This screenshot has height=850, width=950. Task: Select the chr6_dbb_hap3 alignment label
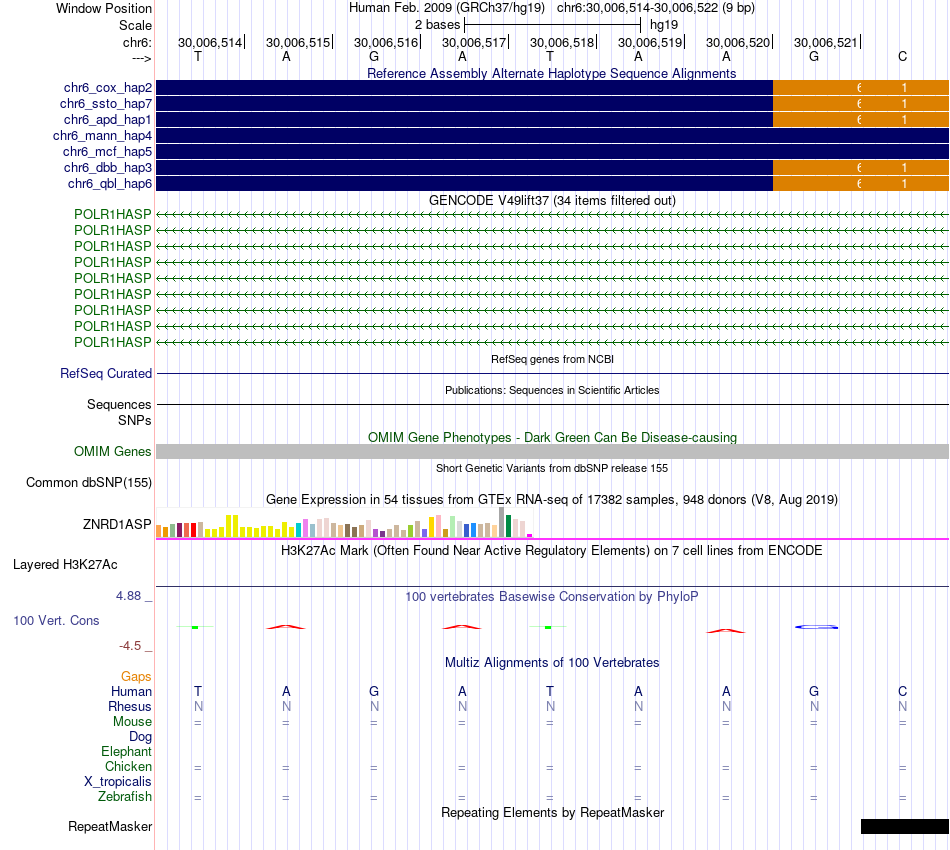tap(107, 167)
